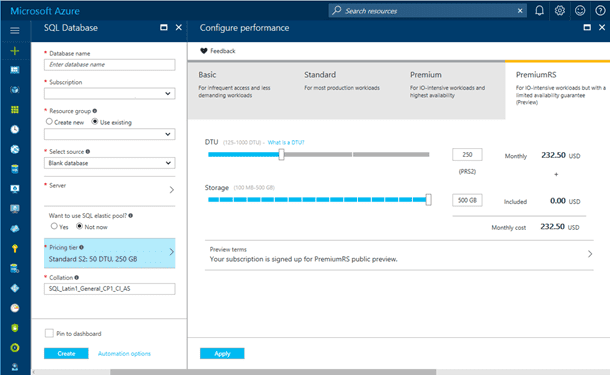Viewport: 610px width, 375px height.
Task: Open the hamburger menu in the sidebar
Action: pyautogui.click(x=15, y=30)
